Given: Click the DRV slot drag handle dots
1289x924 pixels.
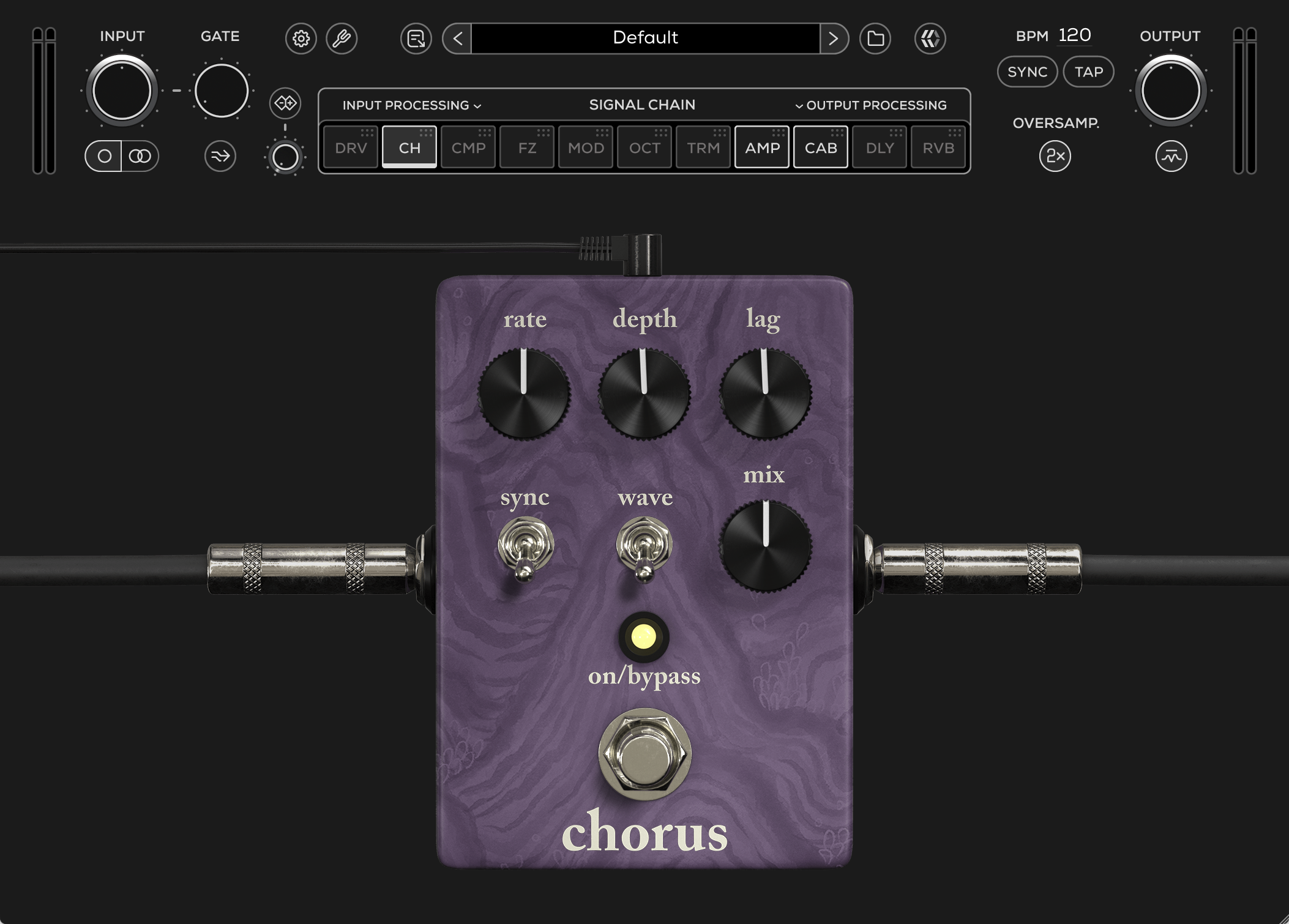Looking at the screenshot, I should [x=367, y=132].
